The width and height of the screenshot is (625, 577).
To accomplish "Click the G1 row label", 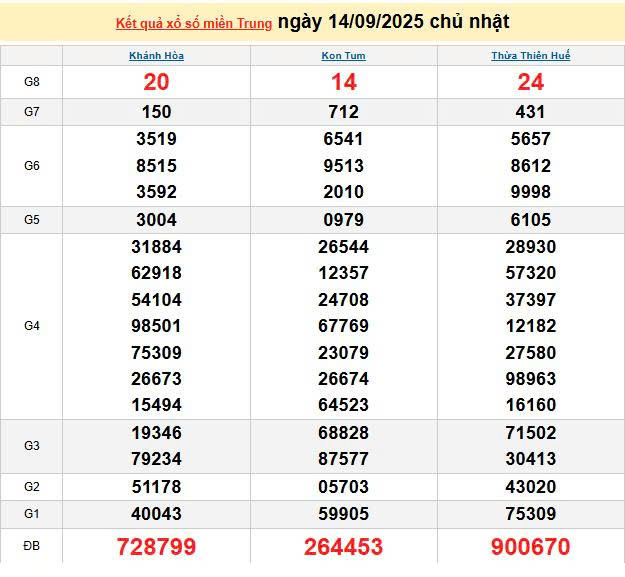I will [x=31, y=514].
